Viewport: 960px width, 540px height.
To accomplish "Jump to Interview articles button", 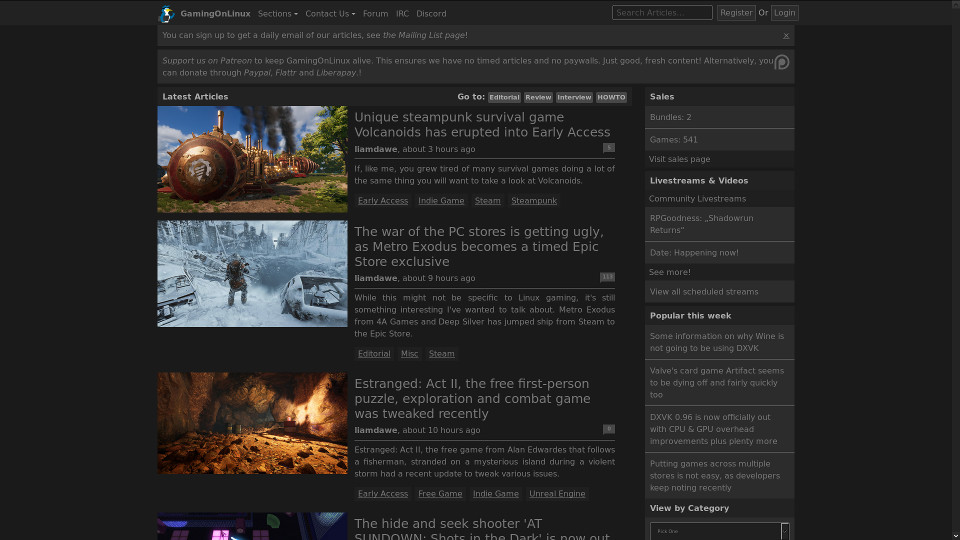I will (574, 97).
